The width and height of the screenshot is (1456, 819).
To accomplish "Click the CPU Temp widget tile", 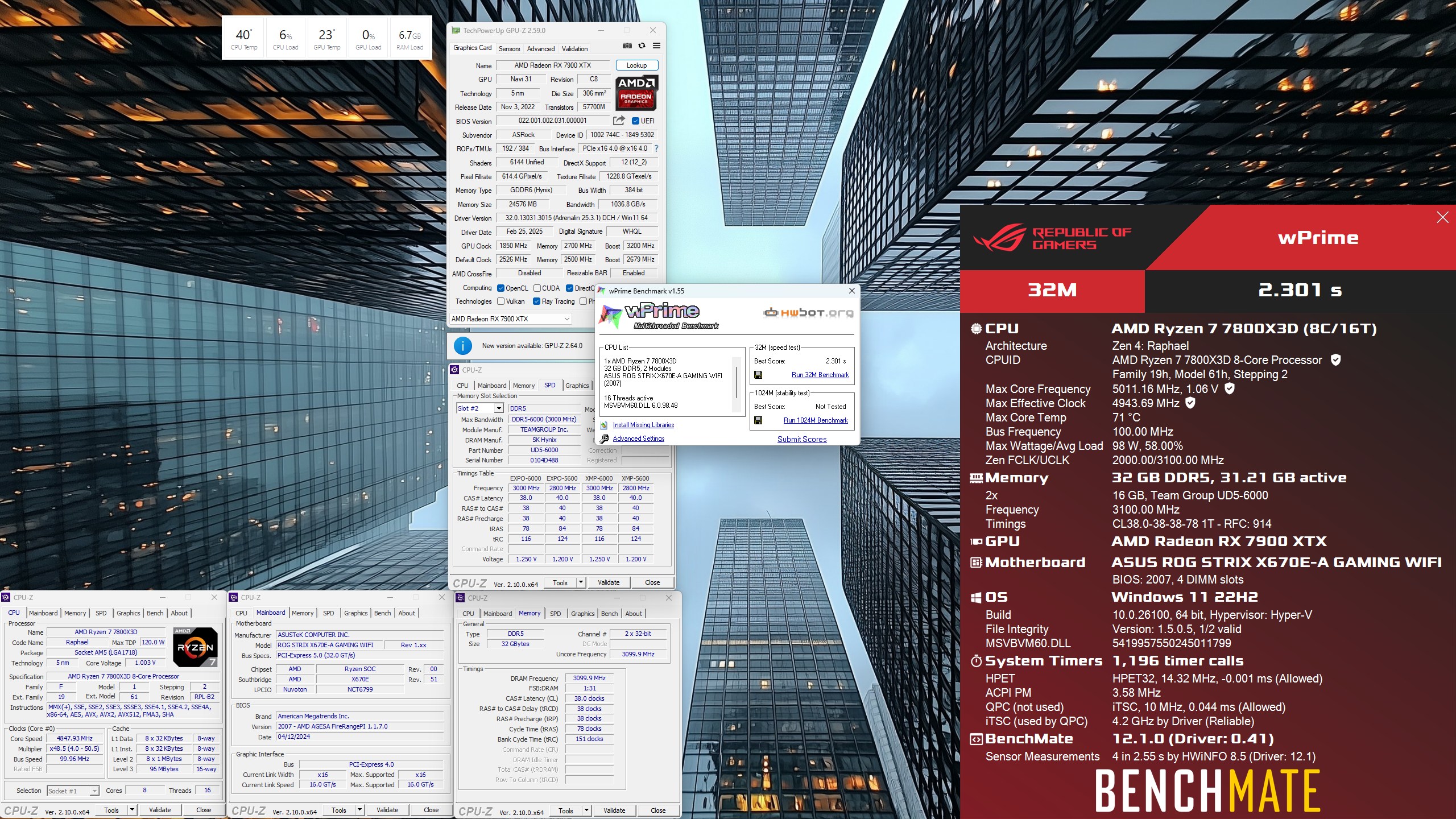I will 244,38.
